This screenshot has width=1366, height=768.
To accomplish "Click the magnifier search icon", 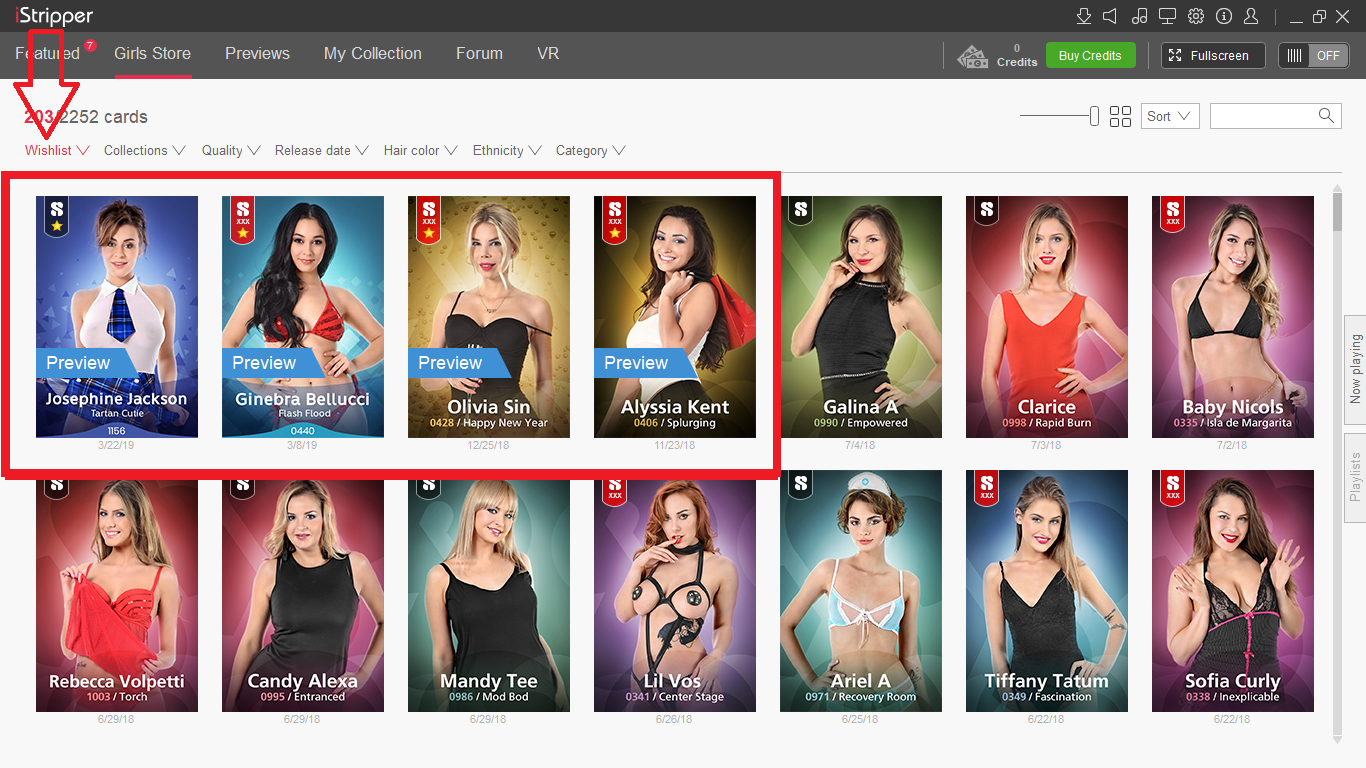I will tap(1326, 116).
